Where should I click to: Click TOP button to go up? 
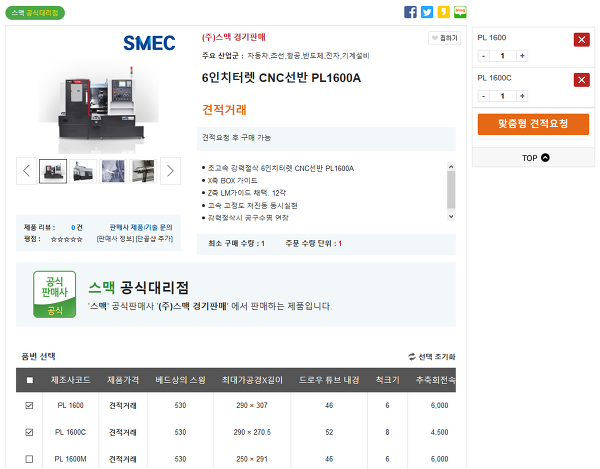(x=533, y=158)
